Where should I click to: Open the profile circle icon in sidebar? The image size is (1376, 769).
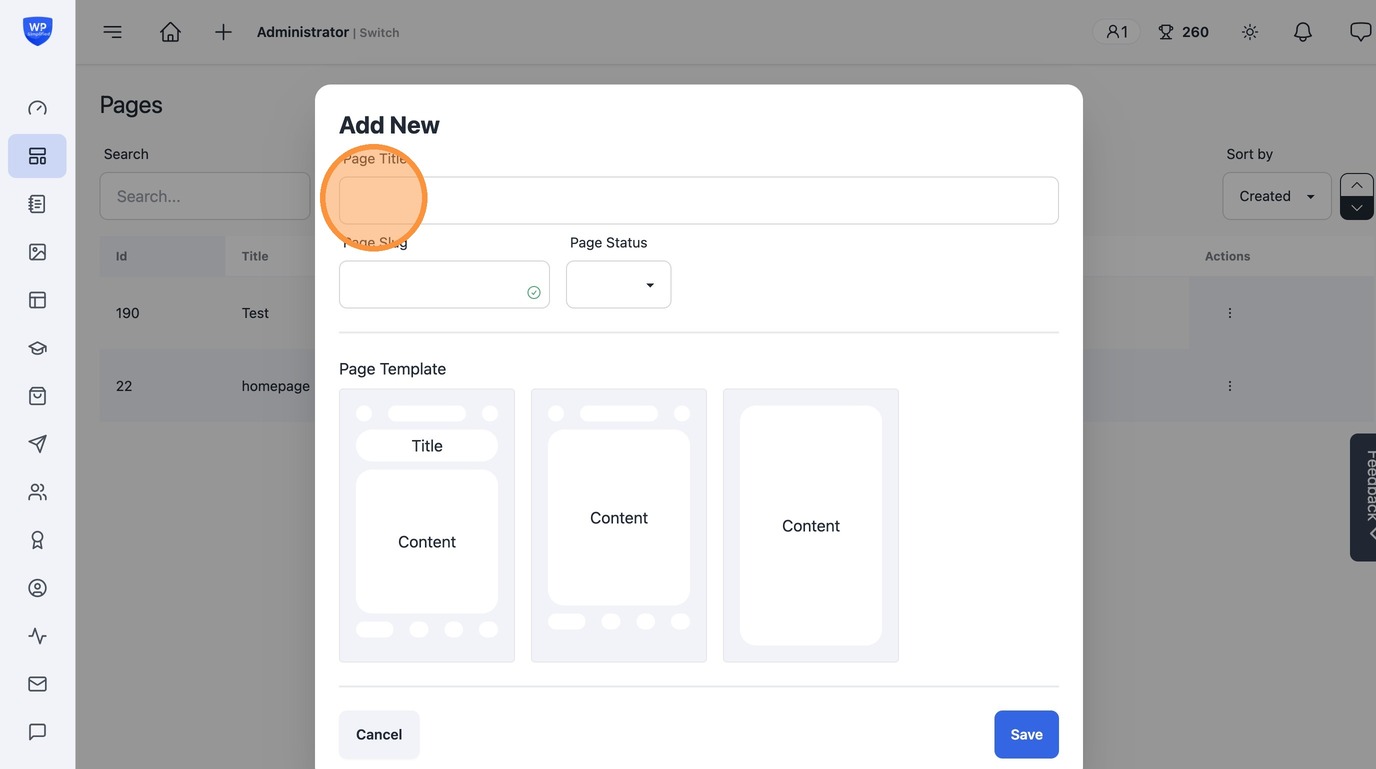coord(37,588)
